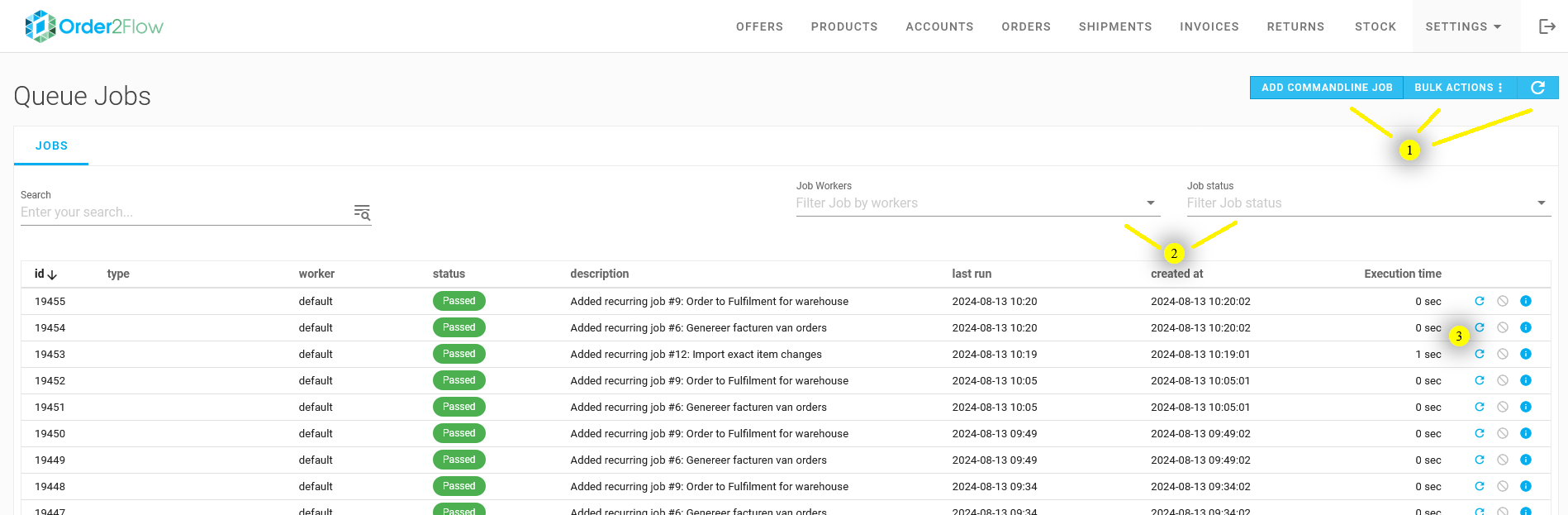1568x515 pixels.
Task: Refresh the queue jobs list
Action: [x=1537, y=88]
